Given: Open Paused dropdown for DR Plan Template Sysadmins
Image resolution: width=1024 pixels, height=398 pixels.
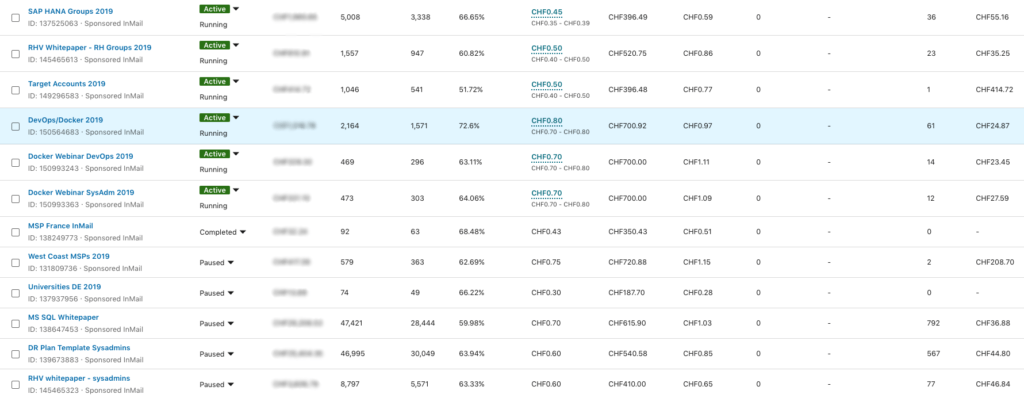Looking at the screenshot, I should coord(230,354).
